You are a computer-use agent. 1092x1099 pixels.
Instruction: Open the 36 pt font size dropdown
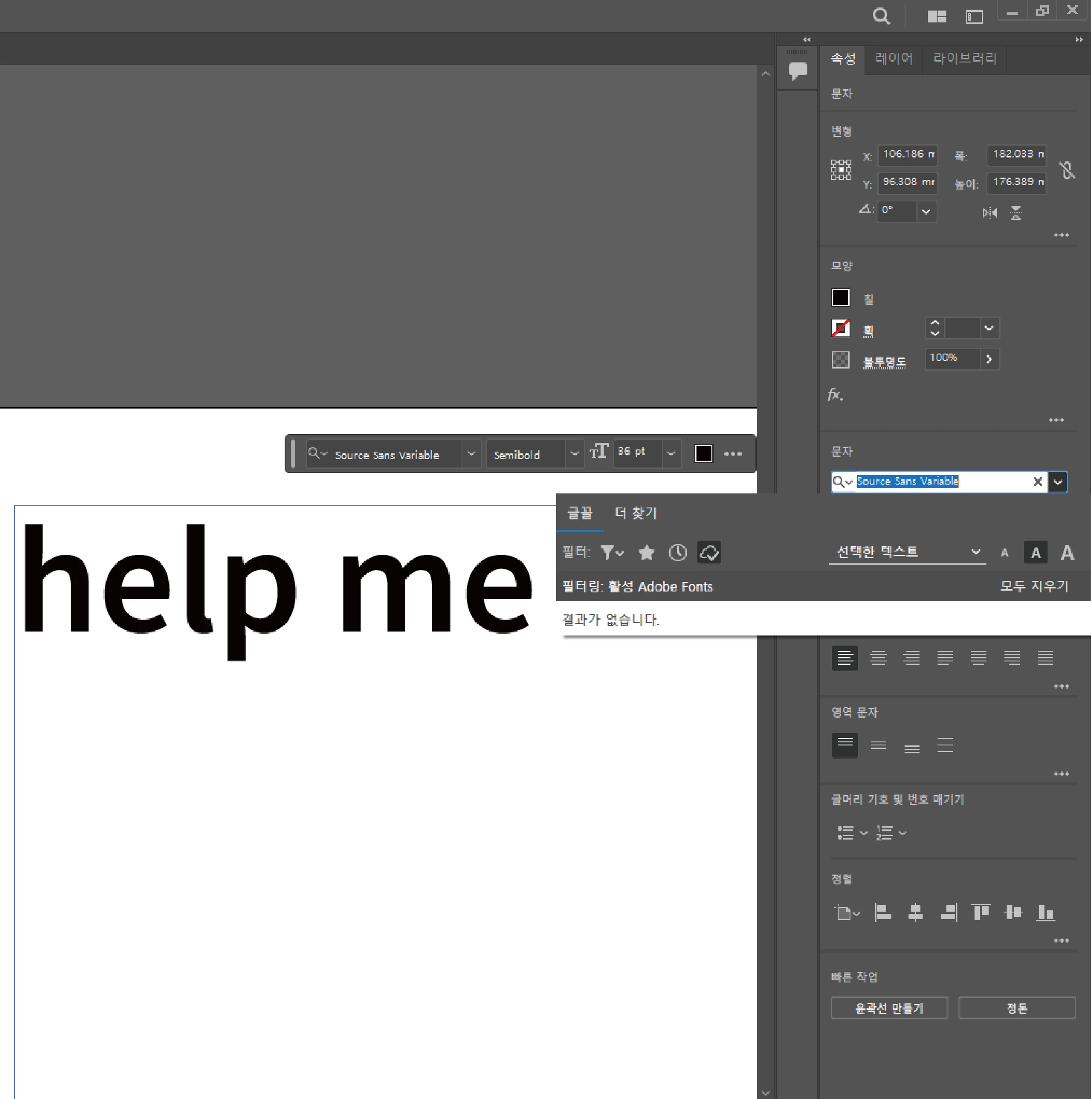671,453
